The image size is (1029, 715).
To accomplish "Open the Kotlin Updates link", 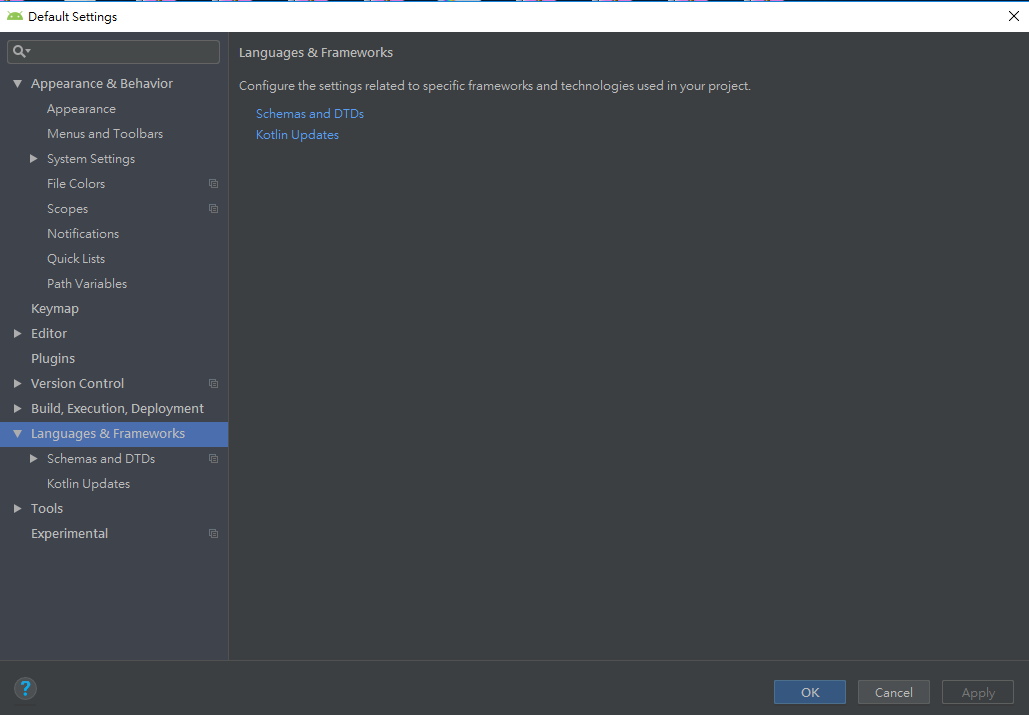I will (x=297, y=134).
